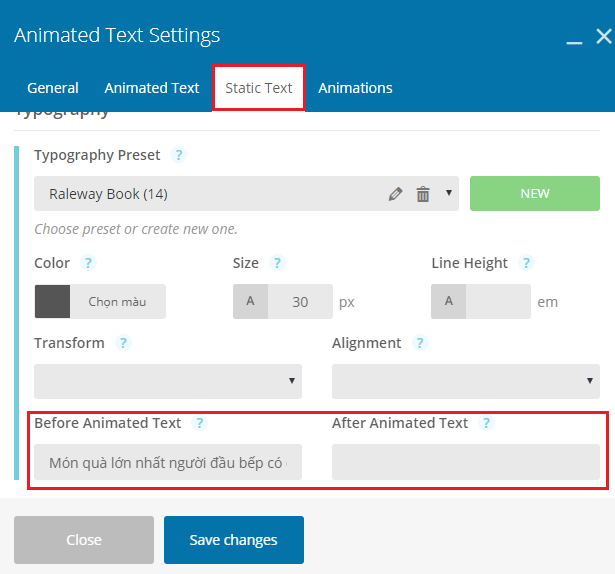Click the pencil edit preset icon
The image size is (615, 574).
click(396, 194)
